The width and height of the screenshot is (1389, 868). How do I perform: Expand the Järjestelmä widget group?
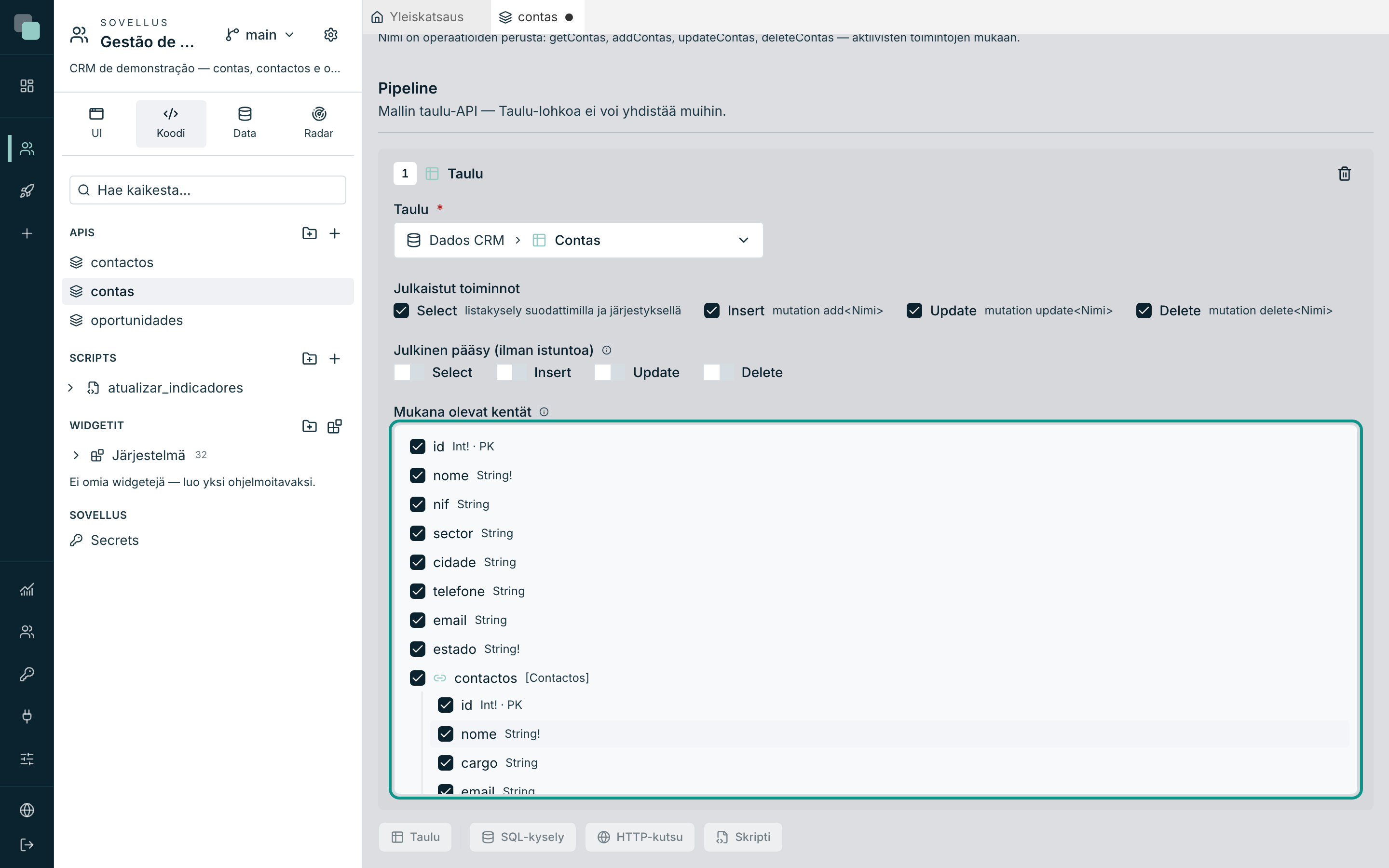point(76,455)
